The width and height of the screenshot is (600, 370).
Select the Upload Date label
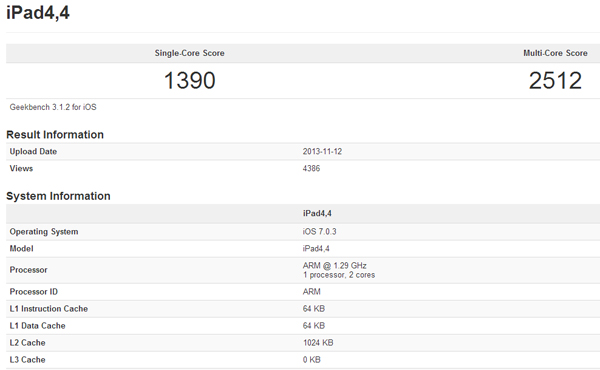[x=33, y=152]
